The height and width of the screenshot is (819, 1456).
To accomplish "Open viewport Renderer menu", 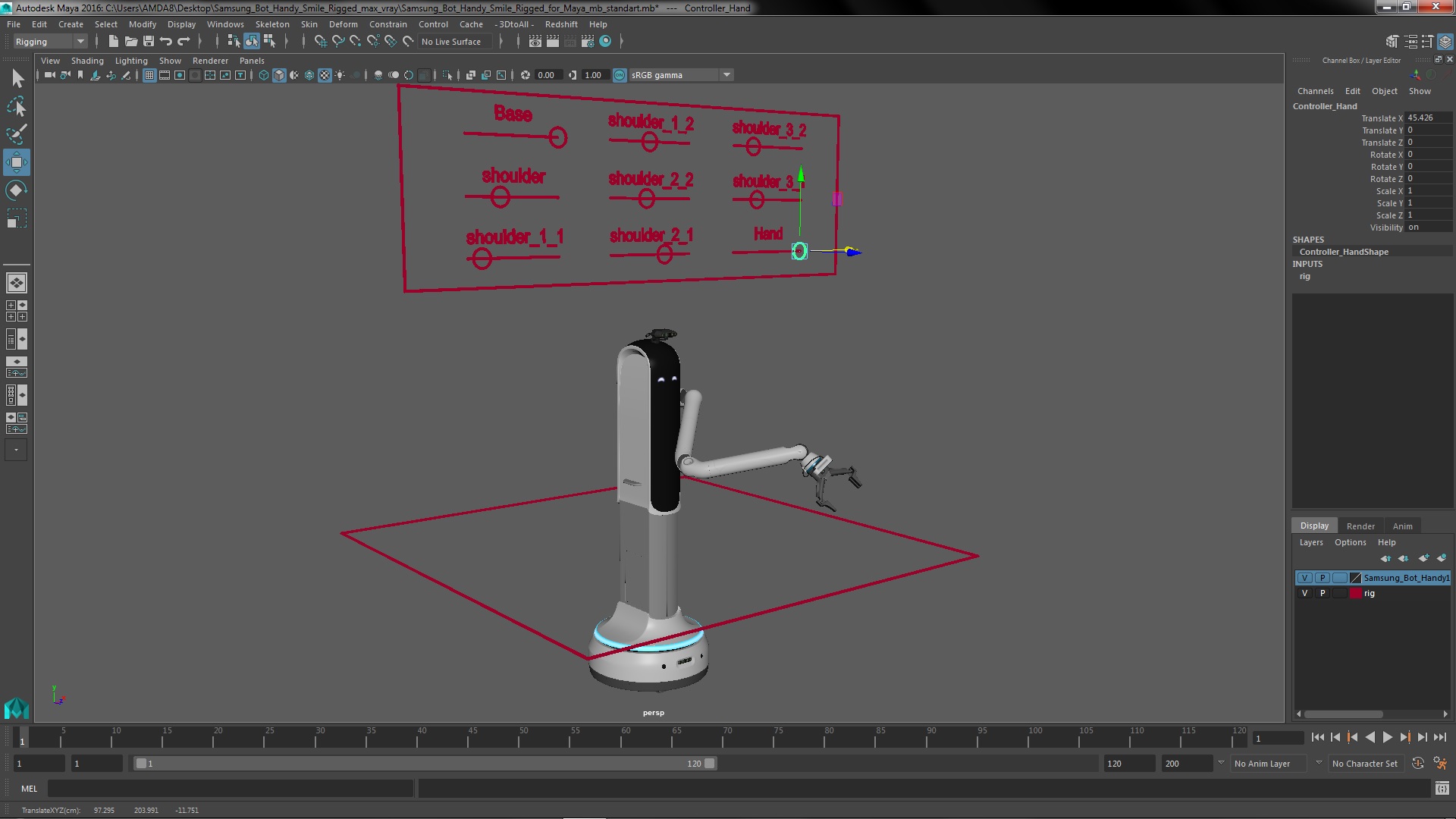I will 210,61.
